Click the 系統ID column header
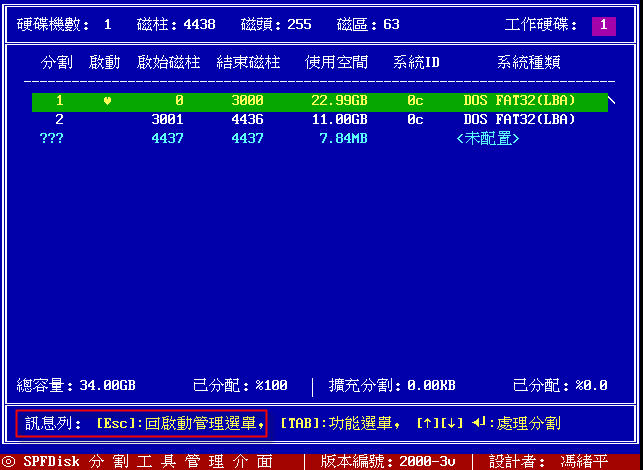Screen dimensions: 643x470 [416, 63]
